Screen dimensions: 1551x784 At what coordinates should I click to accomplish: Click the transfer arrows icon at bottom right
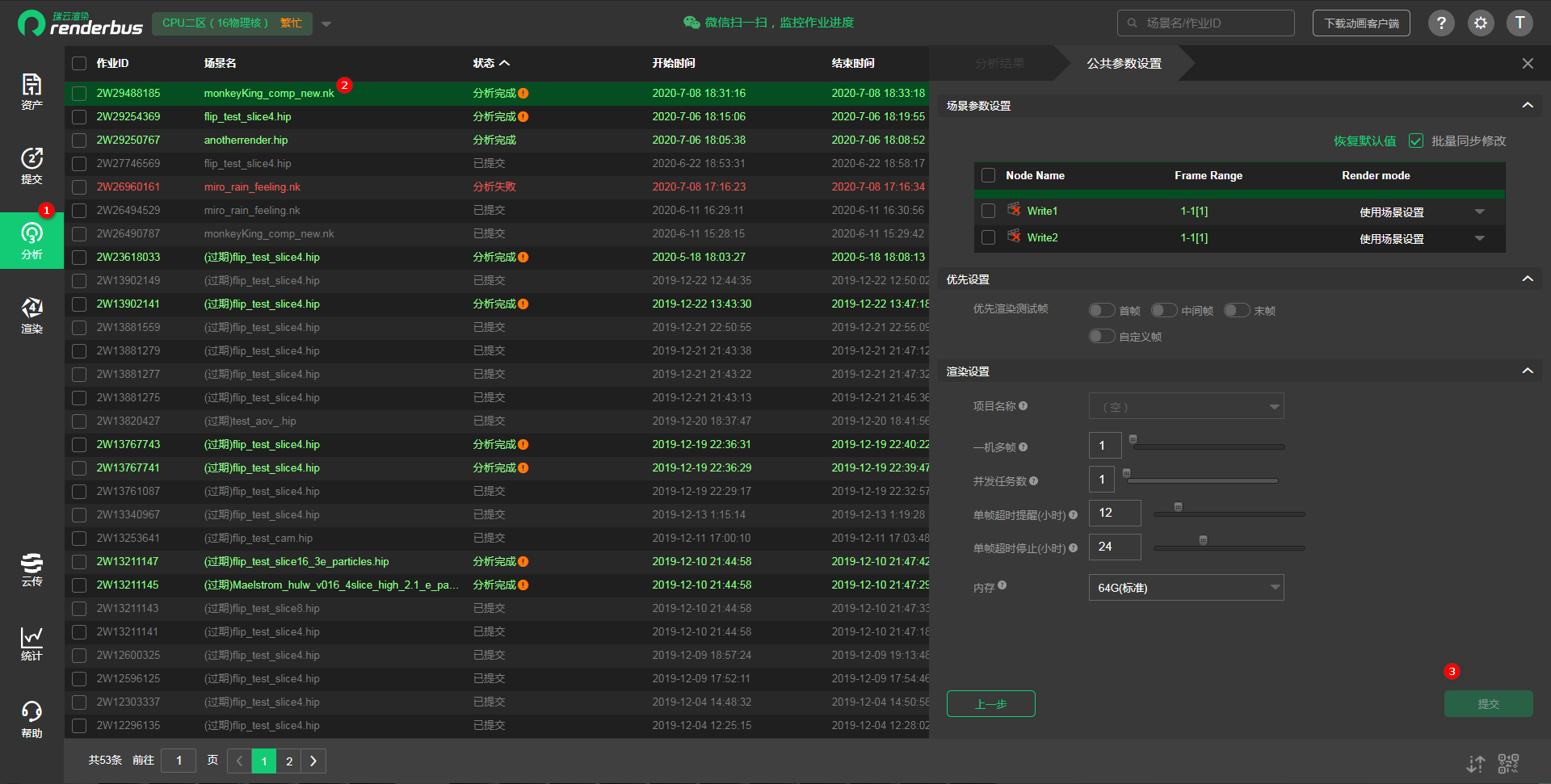pos(1476,763)
